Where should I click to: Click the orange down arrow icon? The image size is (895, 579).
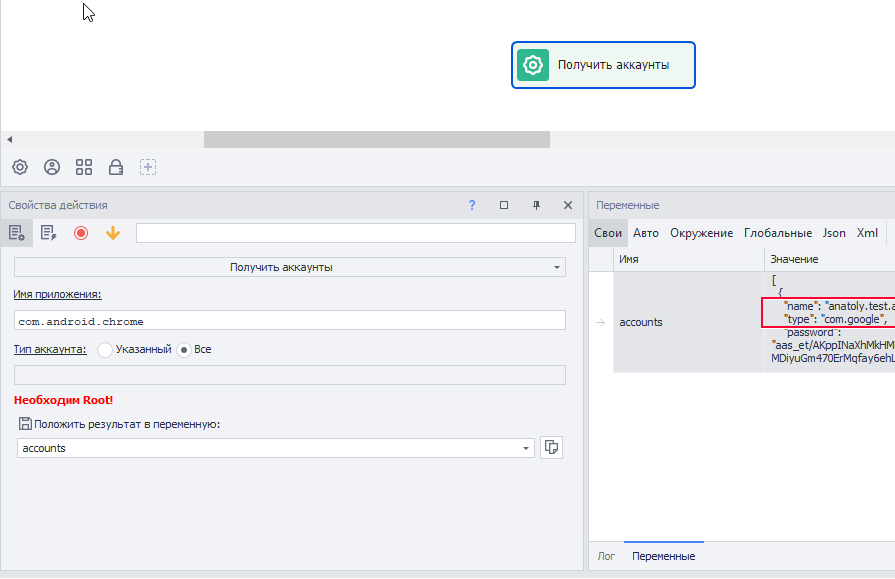pyautogui.click(x=113, y=233)
